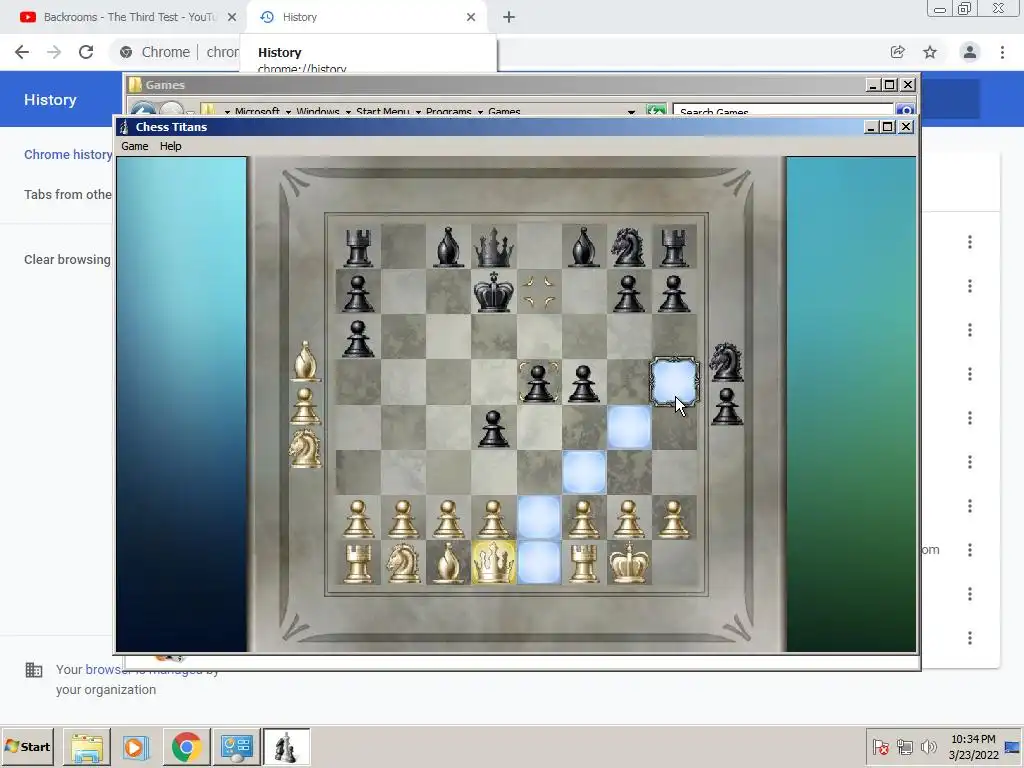1024x768 pixels.
Task: Click the white bishop on c1
Action: point(448,563)
